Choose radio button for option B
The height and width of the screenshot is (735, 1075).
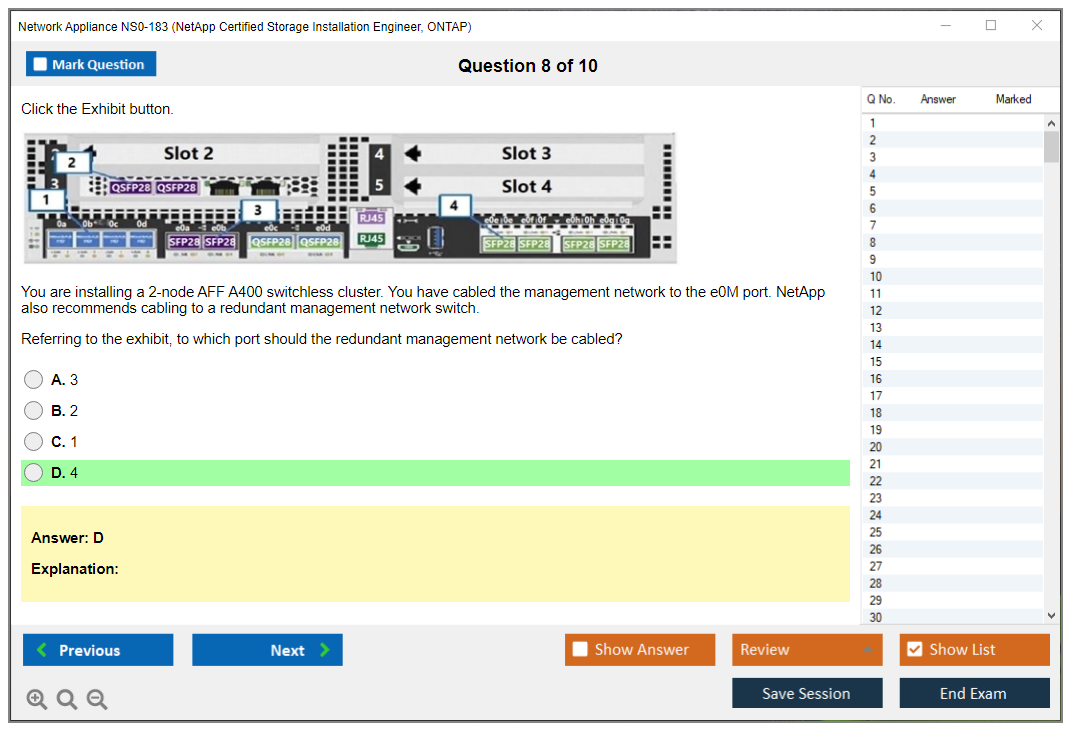pyautogui.click(x=34, y=411)
